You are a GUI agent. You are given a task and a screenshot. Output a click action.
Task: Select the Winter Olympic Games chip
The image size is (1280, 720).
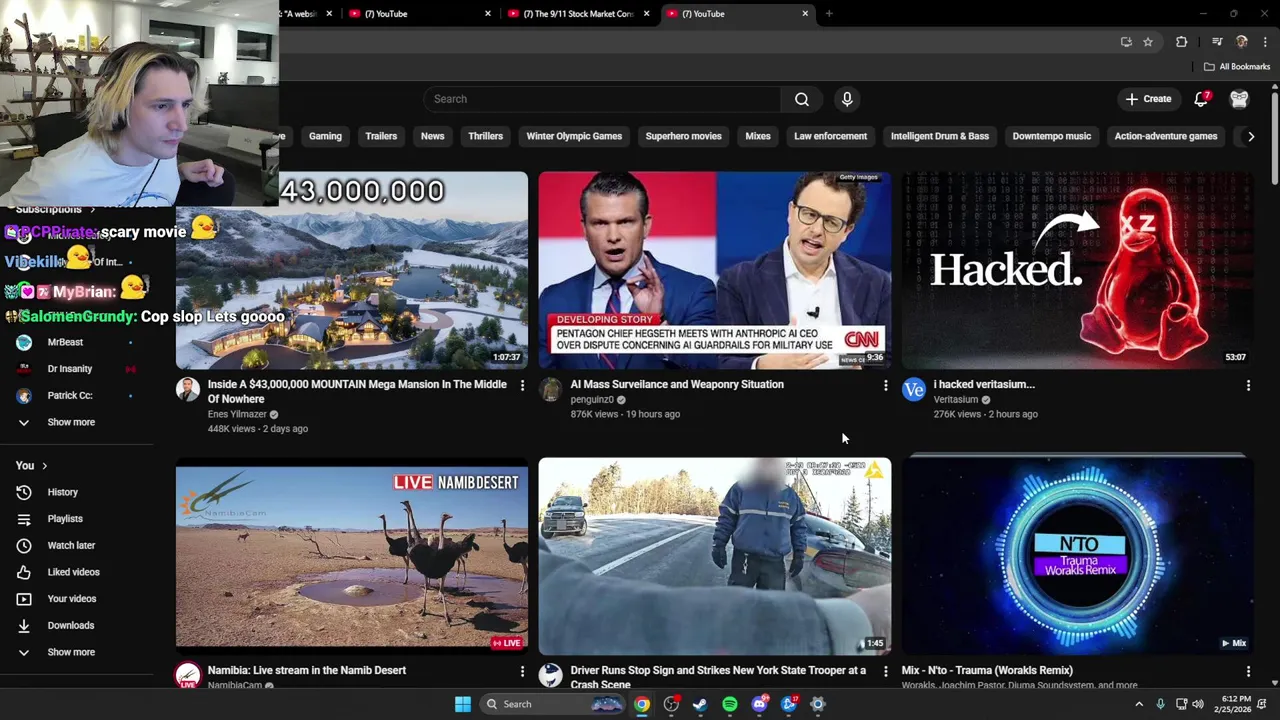[x=574, y=136]
